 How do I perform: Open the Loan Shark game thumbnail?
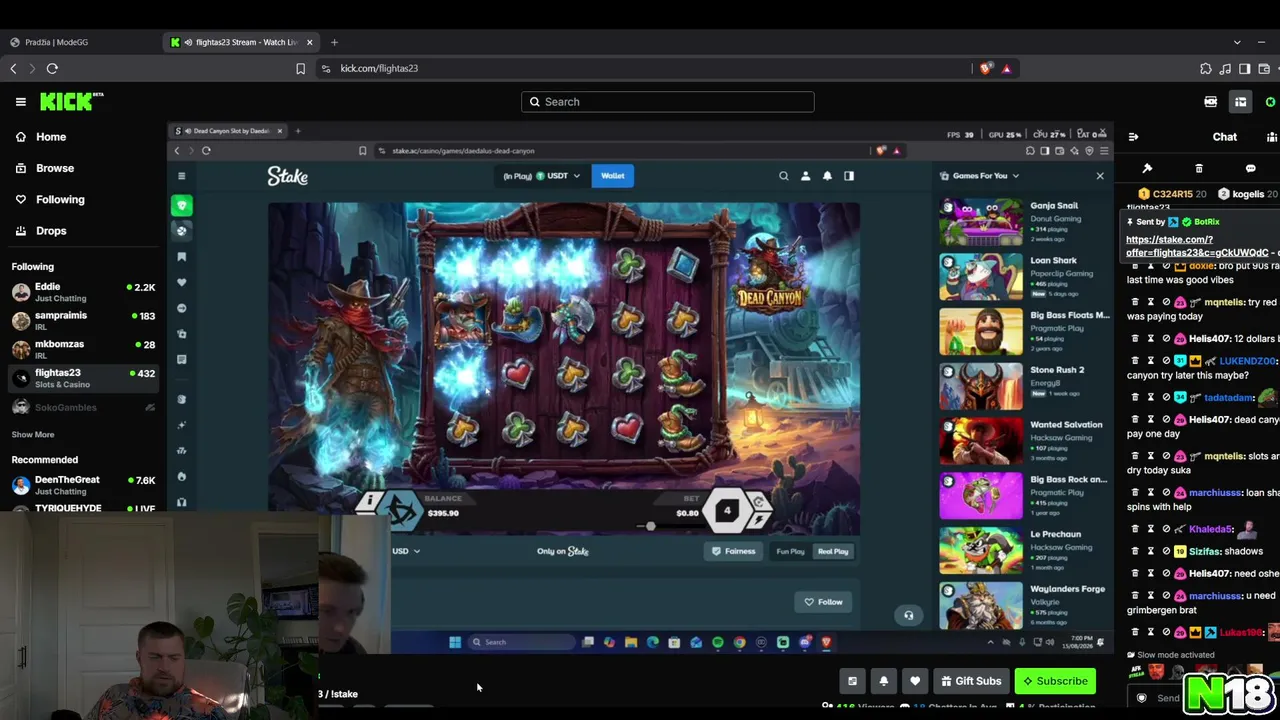point(980,276)
